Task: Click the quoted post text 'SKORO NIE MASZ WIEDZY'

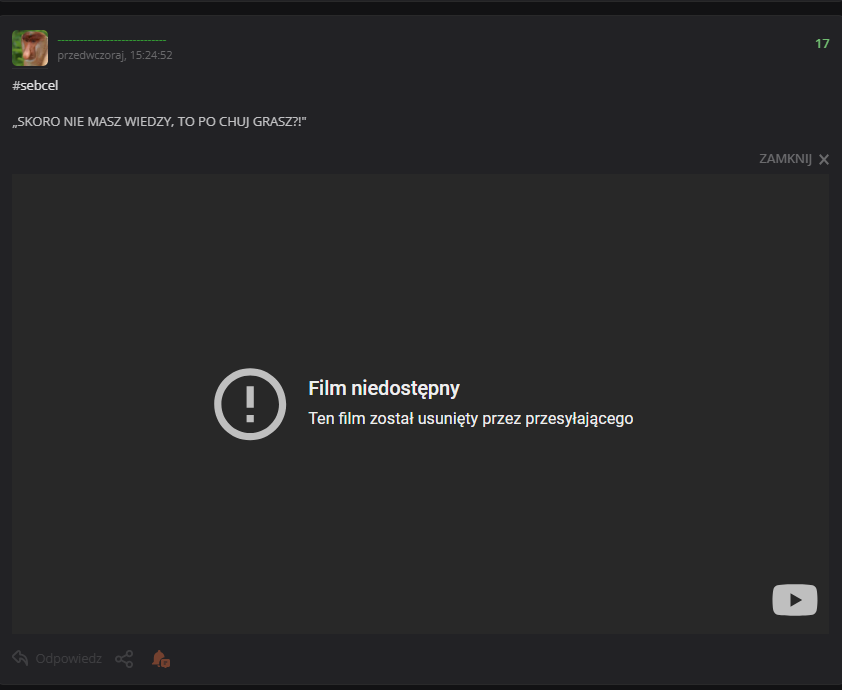Action: [100, 121]
